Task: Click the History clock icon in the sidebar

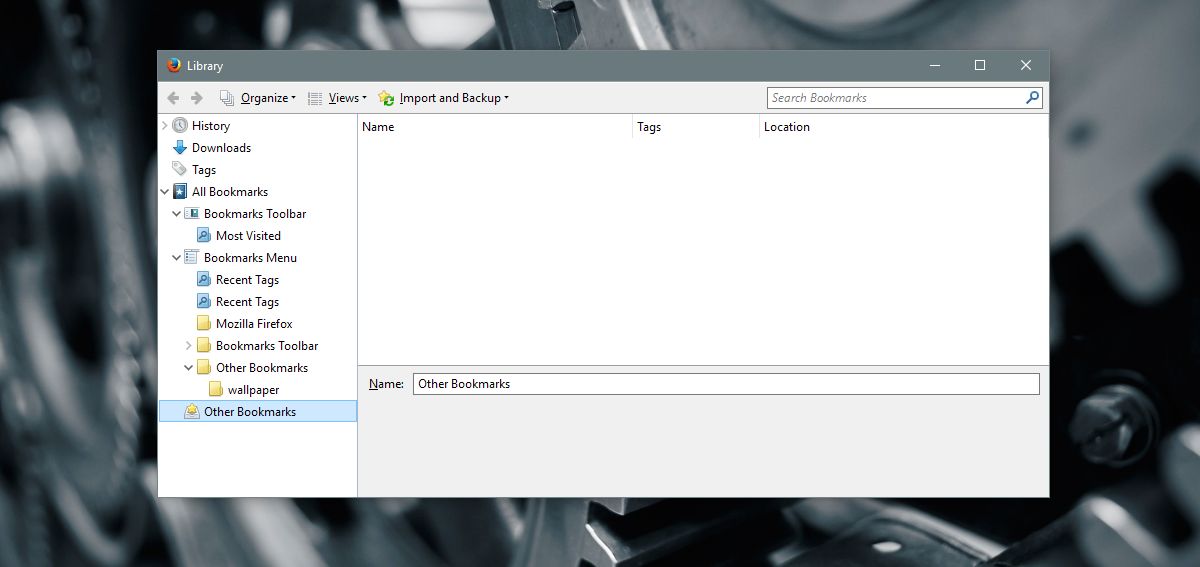Action: [180, 126]
